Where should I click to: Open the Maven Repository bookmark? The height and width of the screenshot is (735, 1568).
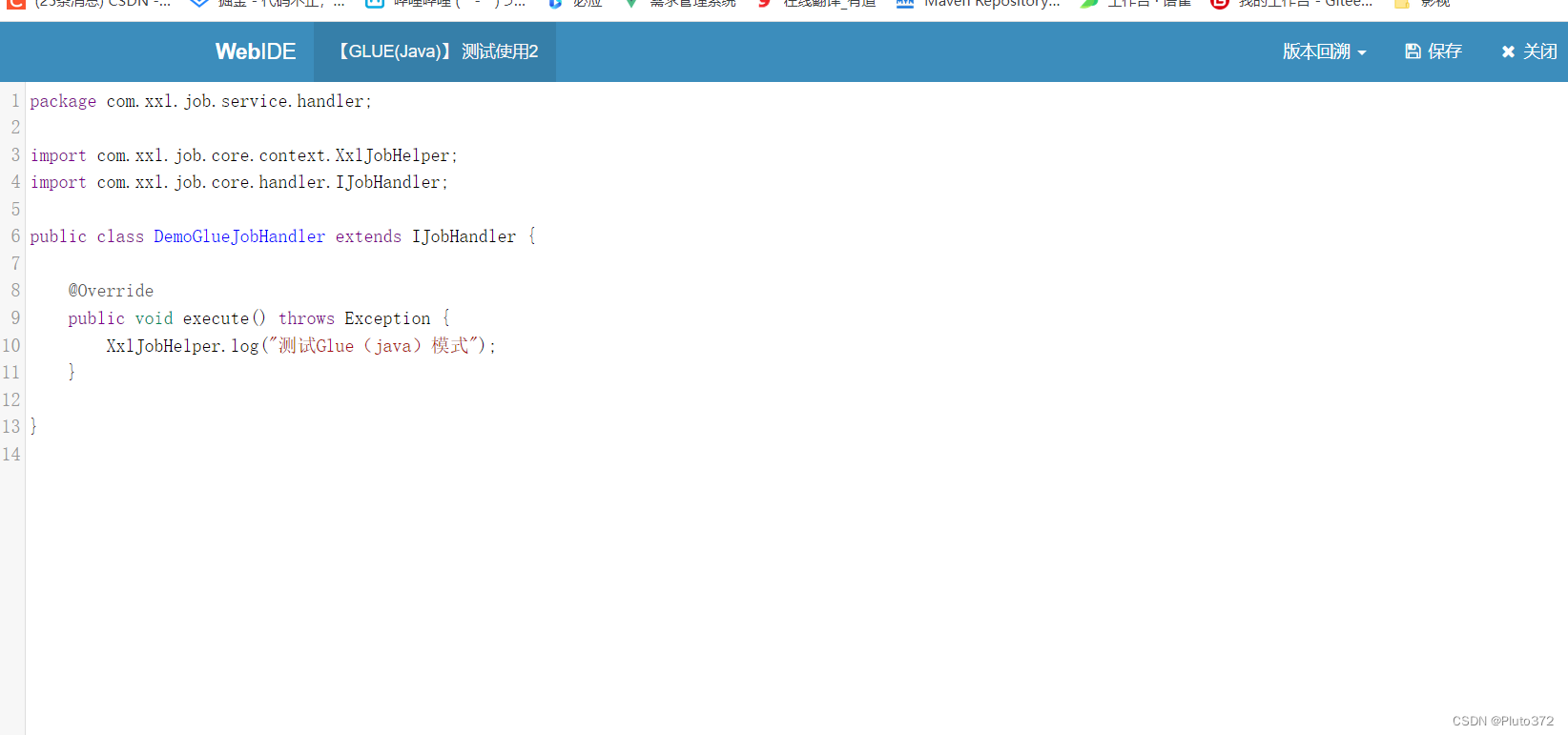tap(978, 4)
